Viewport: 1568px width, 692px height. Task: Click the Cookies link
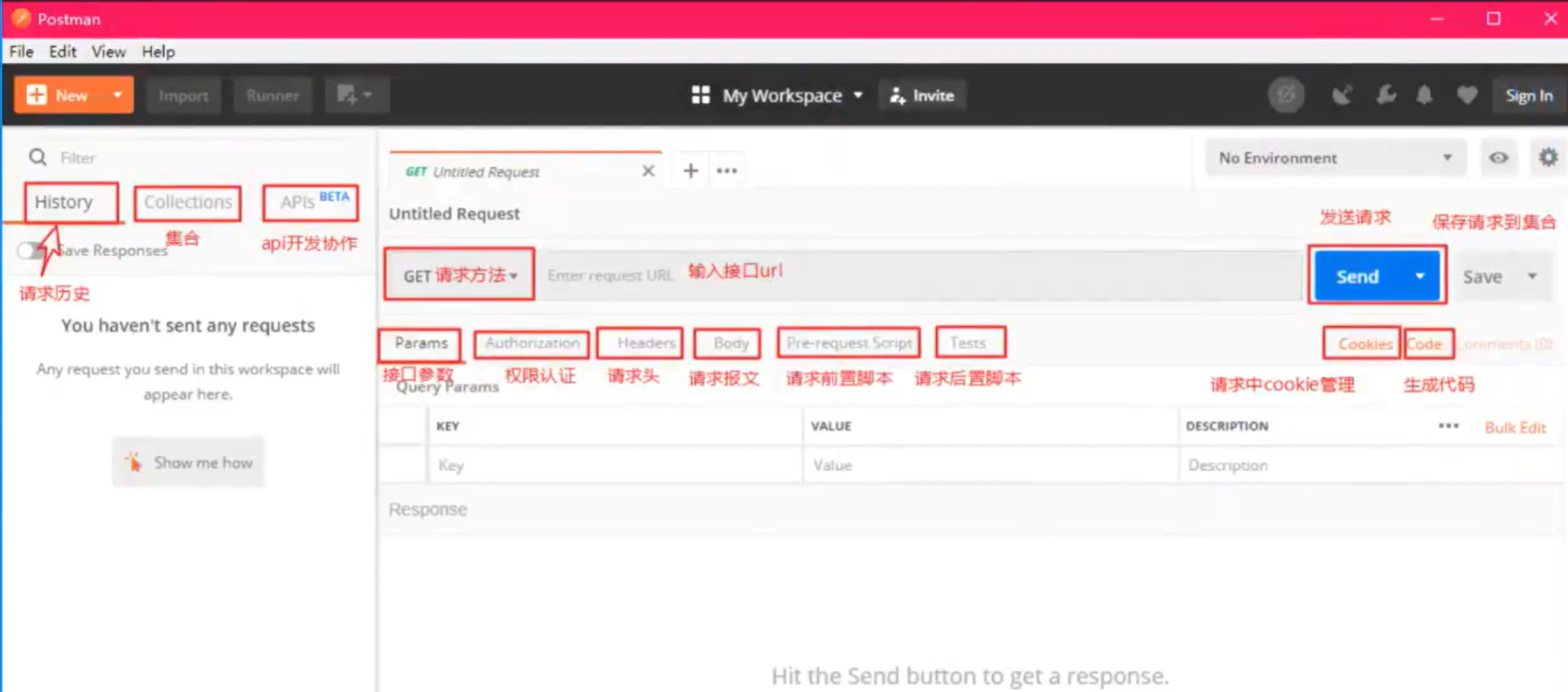[1364, 344]
